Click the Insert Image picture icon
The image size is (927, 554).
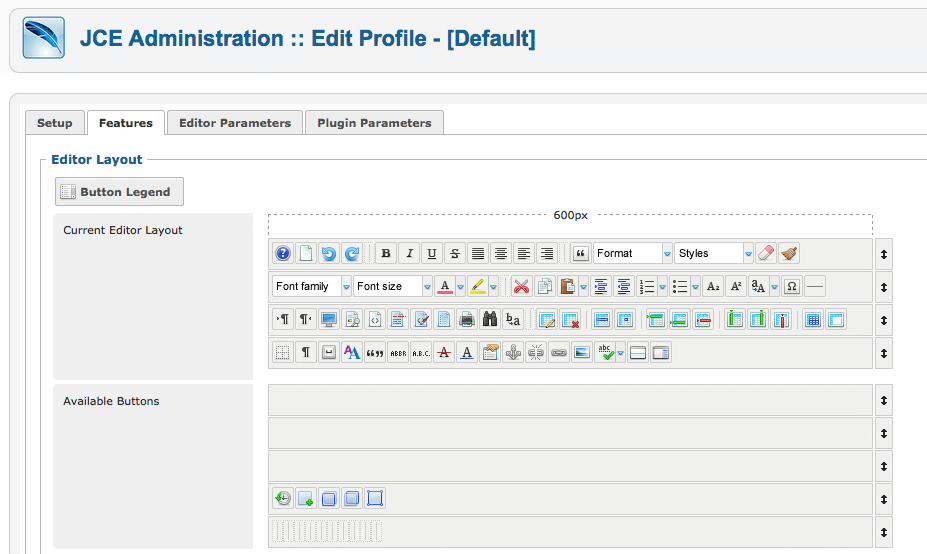pyautogui.click(x=582, y=353)
